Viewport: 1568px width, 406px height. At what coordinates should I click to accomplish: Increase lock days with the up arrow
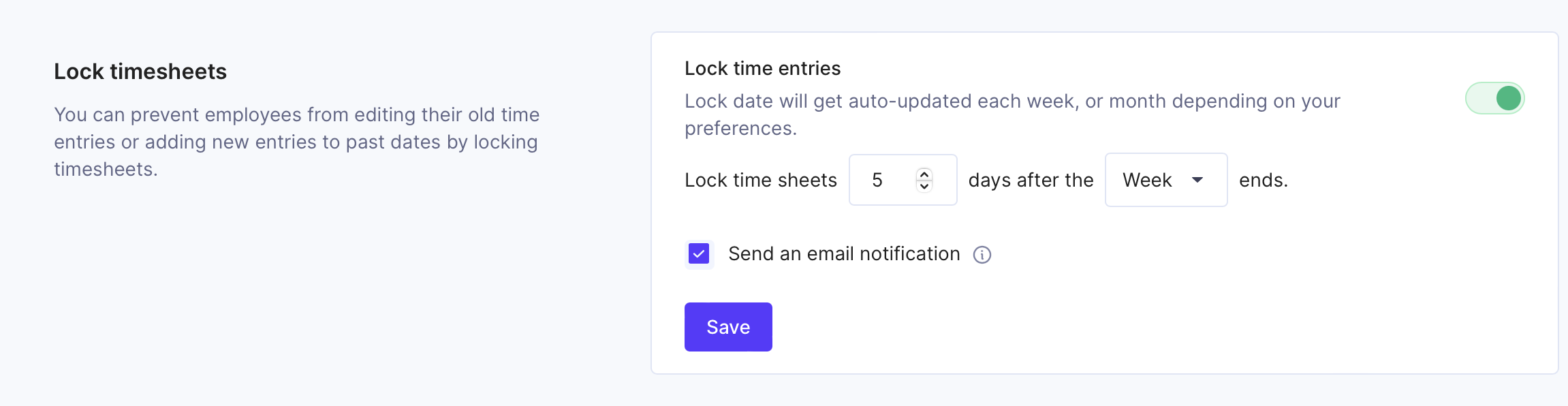click(x=924, y=174)
